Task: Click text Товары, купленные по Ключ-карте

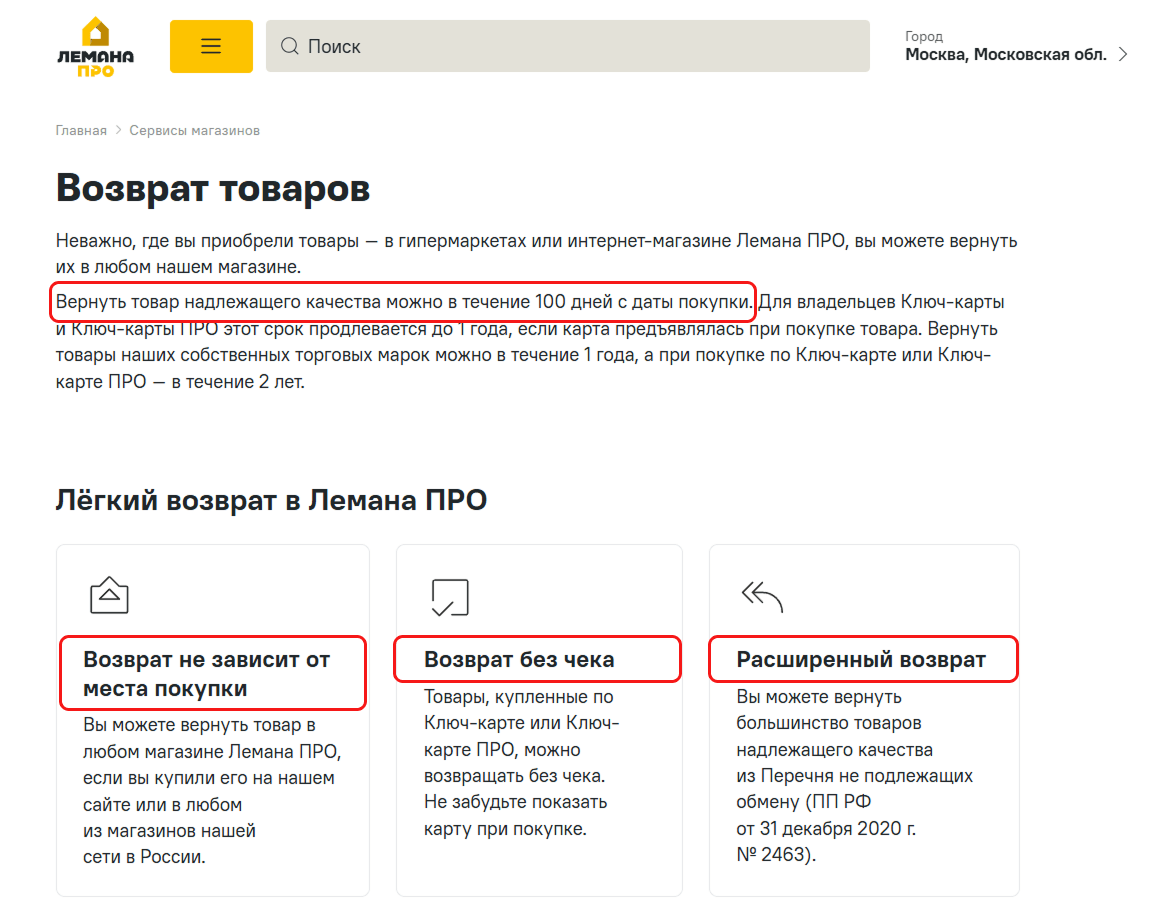Action: (x=522, y=762)
